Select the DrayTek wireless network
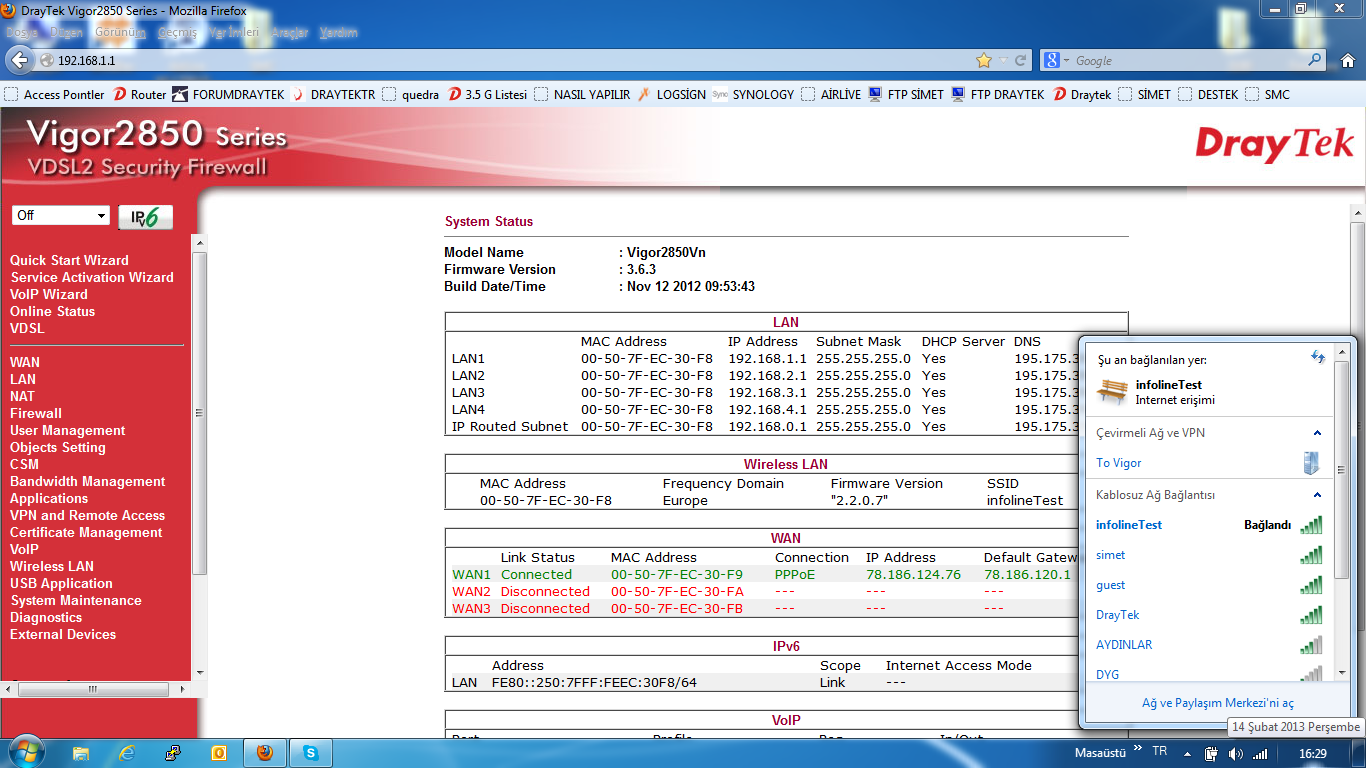The height and width of the screenshot is (768, 1366). pyautogui.click(x=1117, y=615)
